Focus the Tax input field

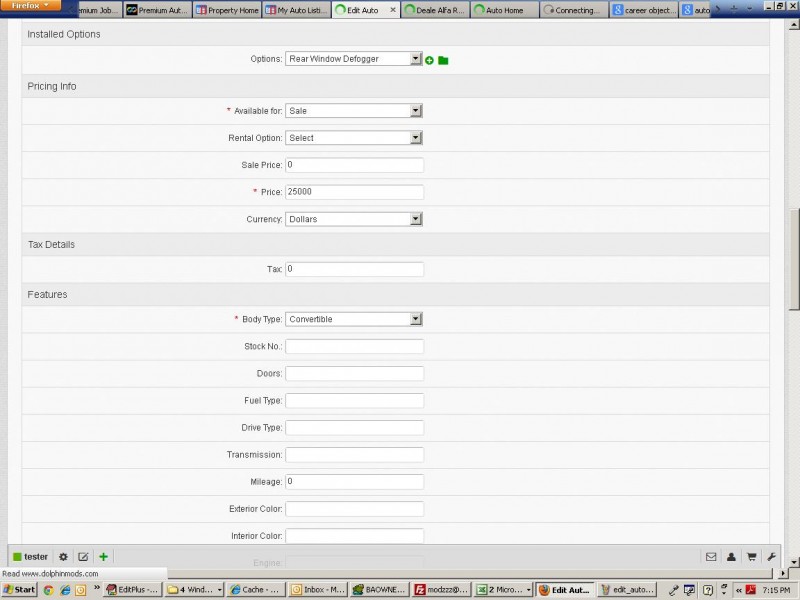tap(354, 269)
